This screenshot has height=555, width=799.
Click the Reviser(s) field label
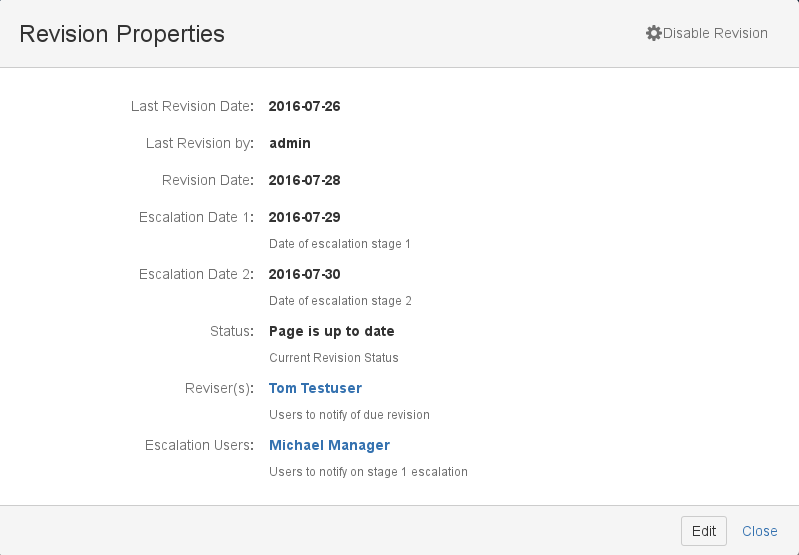pos(219,388)
